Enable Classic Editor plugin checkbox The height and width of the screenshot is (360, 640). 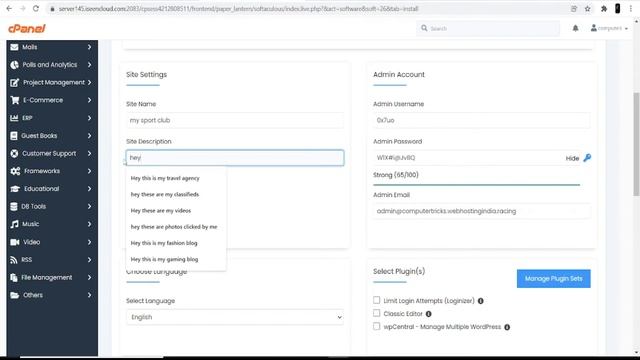pyautogui.click(x=376, y=313)
